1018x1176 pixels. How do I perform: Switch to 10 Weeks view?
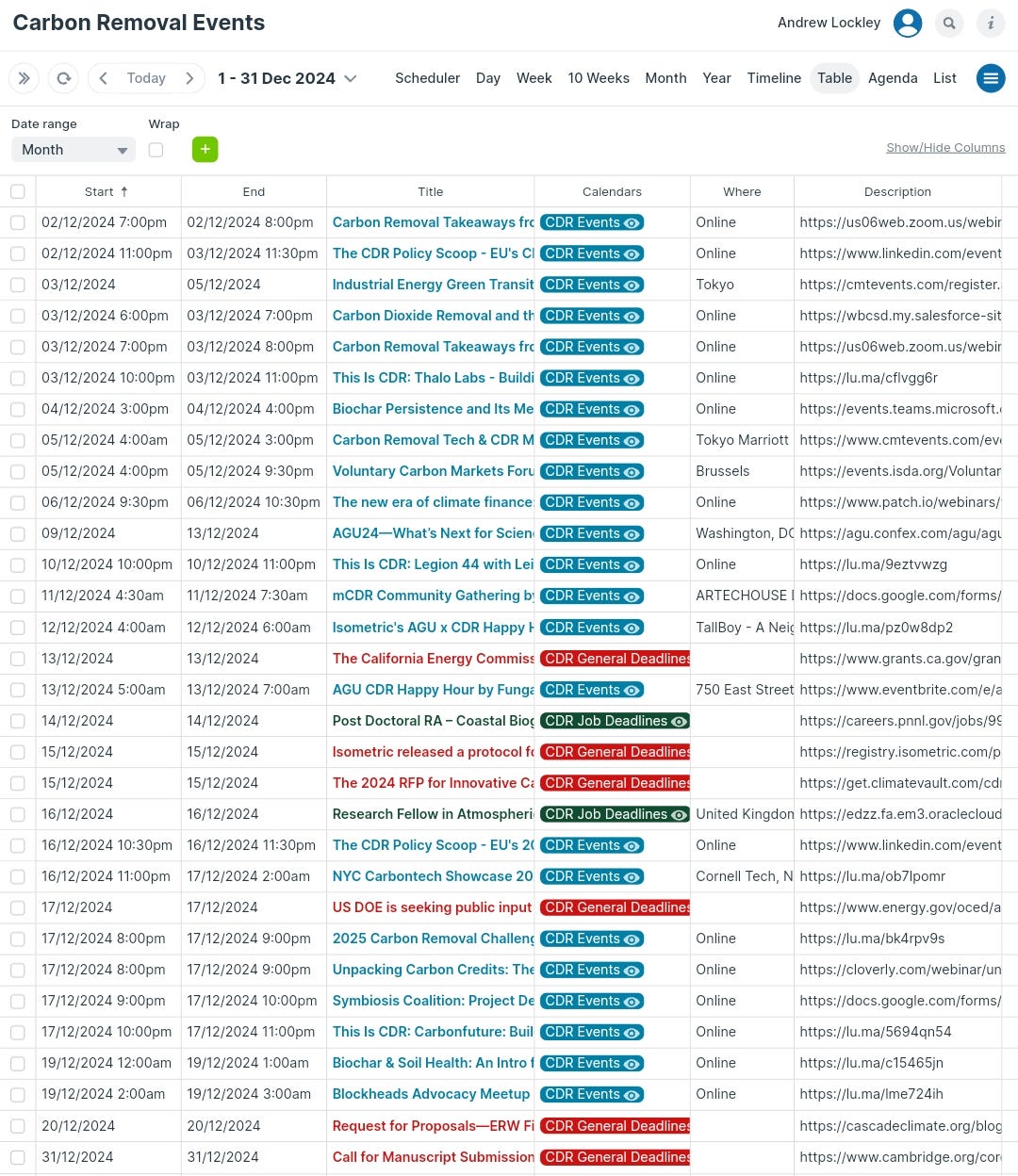[599, 78]
